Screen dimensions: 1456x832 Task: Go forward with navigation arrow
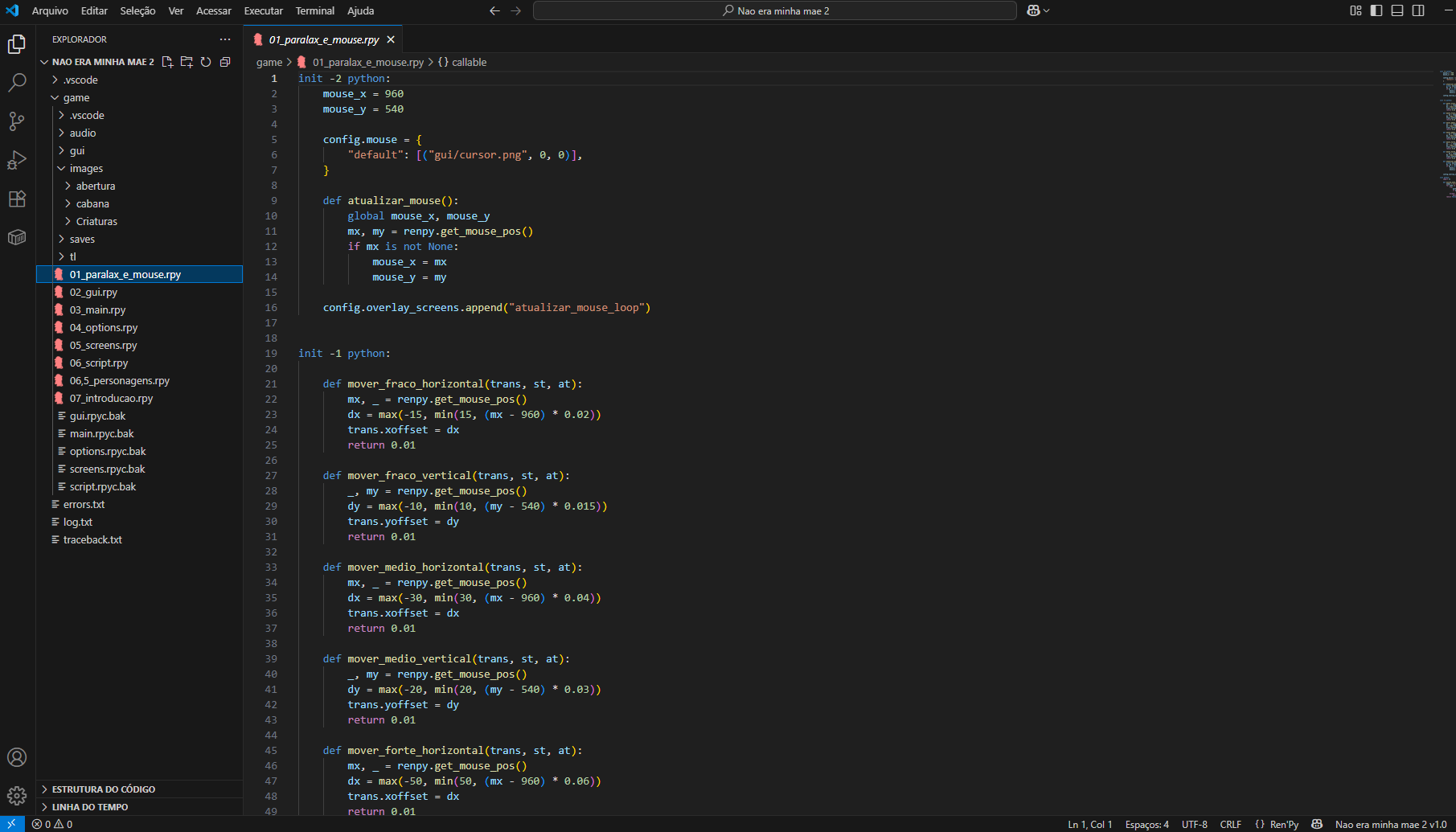516,10
